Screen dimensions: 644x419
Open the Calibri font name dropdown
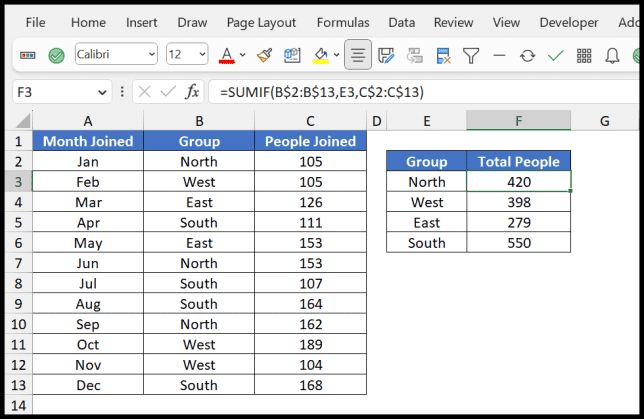pyautogui.click(x=151, y=56)
